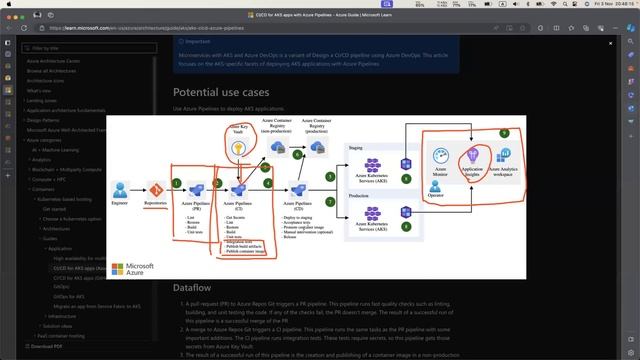Image resolution: width=640 pixels, height=360 pixels.
Task: Open Browse all Architectures link
Action: pyautogui.click(x=51, y=71)
